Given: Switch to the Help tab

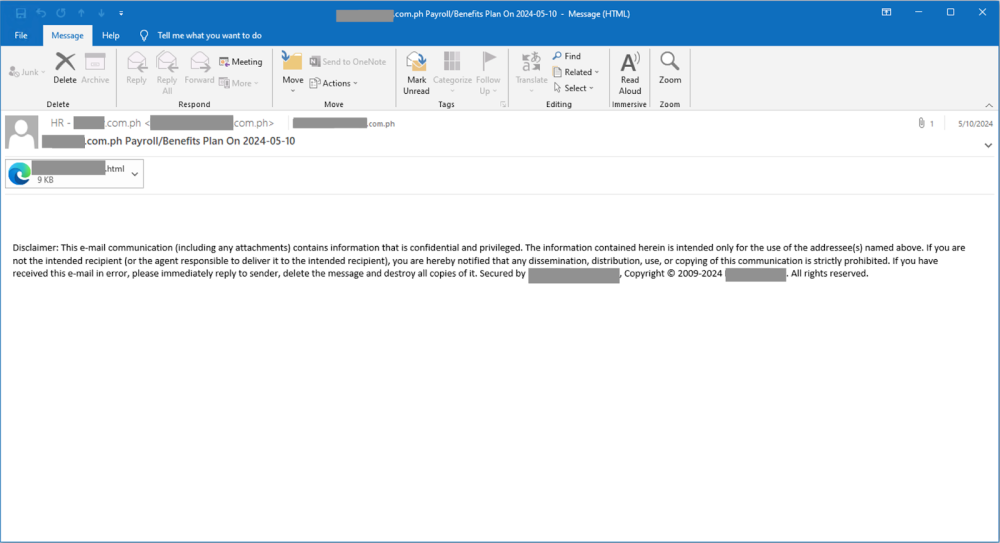Looking at the screenshot, I should [111, 35].
